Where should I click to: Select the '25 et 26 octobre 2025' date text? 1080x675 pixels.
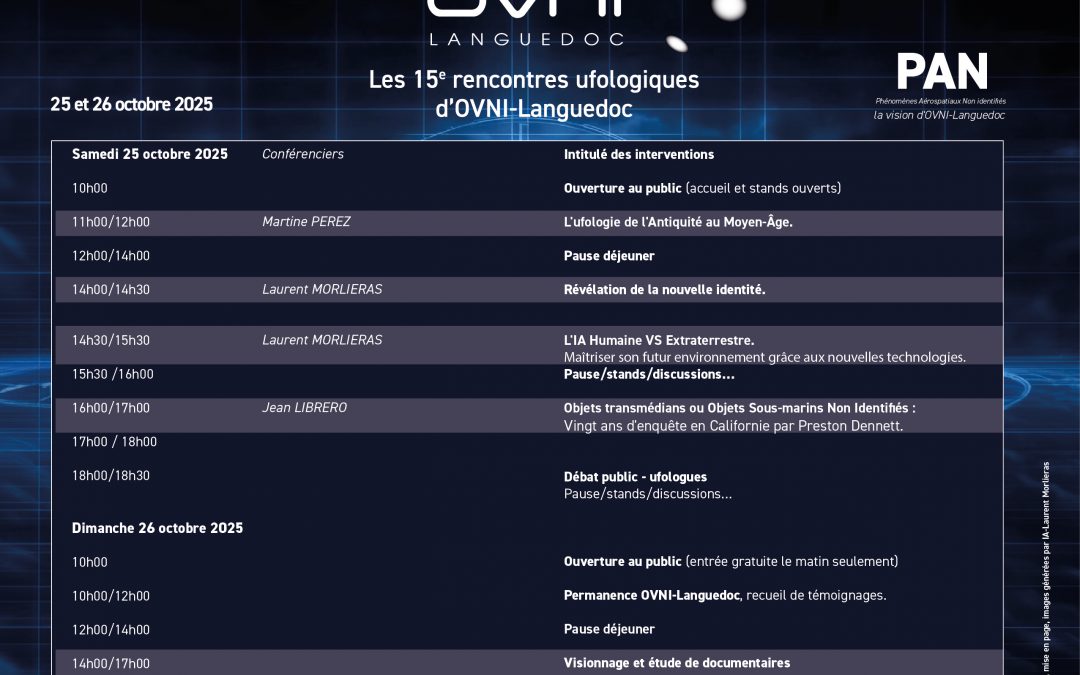click(131, 104)
